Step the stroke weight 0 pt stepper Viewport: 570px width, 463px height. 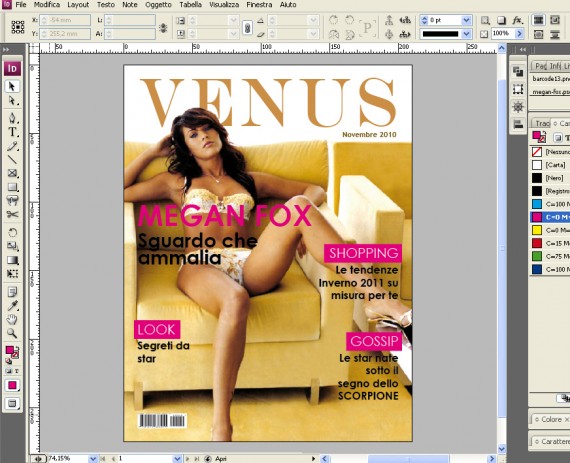(x=424, y=20)
